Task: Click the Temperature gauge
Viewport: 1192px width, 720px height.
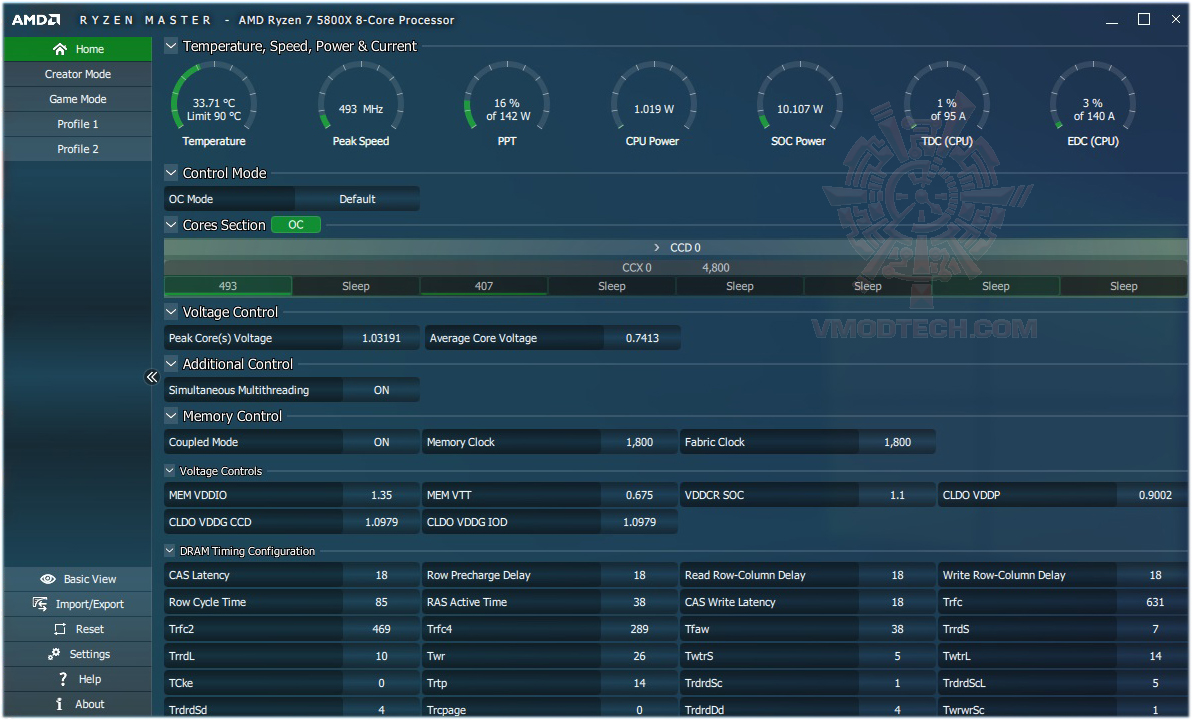Action: point(214,103)
